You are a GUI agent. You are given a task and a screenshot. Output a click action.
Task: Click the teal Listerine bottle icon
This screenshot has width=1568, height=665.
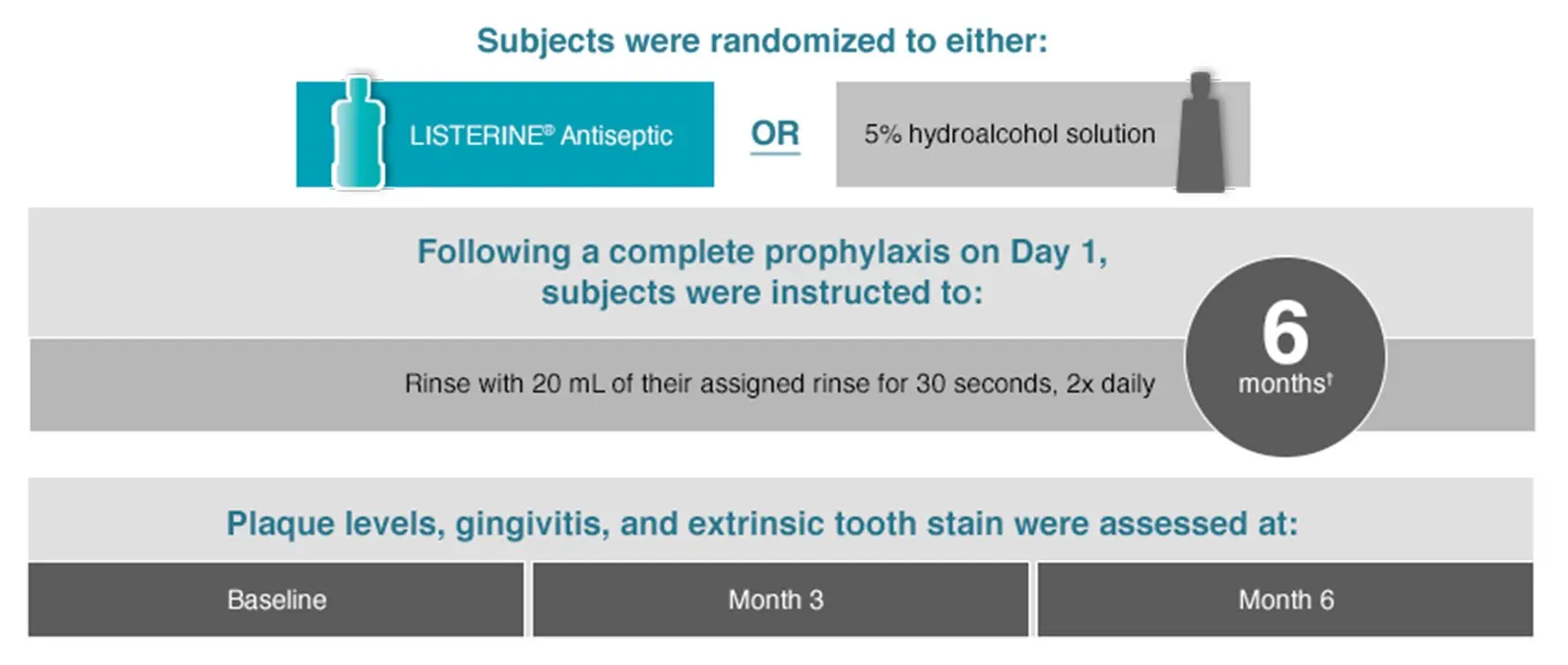(x=357, y=133)
